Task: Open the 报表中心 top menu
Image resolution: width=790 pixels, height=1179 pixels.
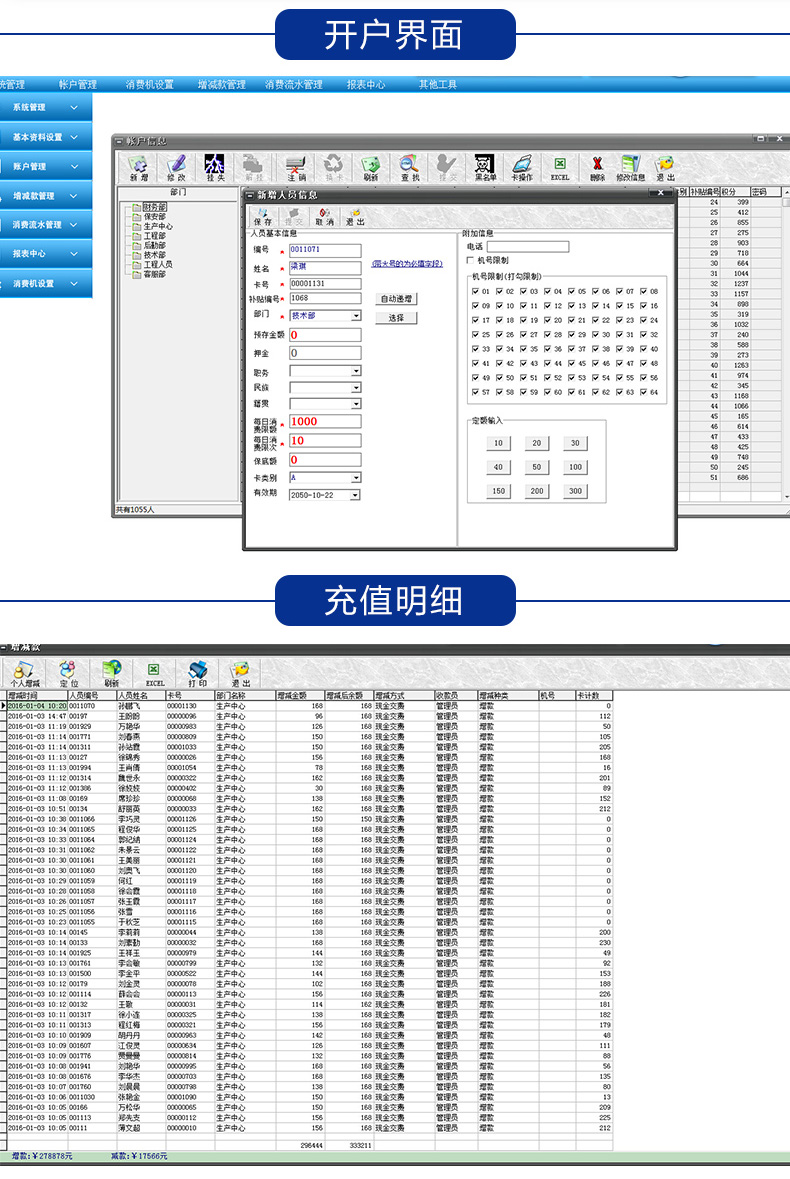Action: coord(365,85)
